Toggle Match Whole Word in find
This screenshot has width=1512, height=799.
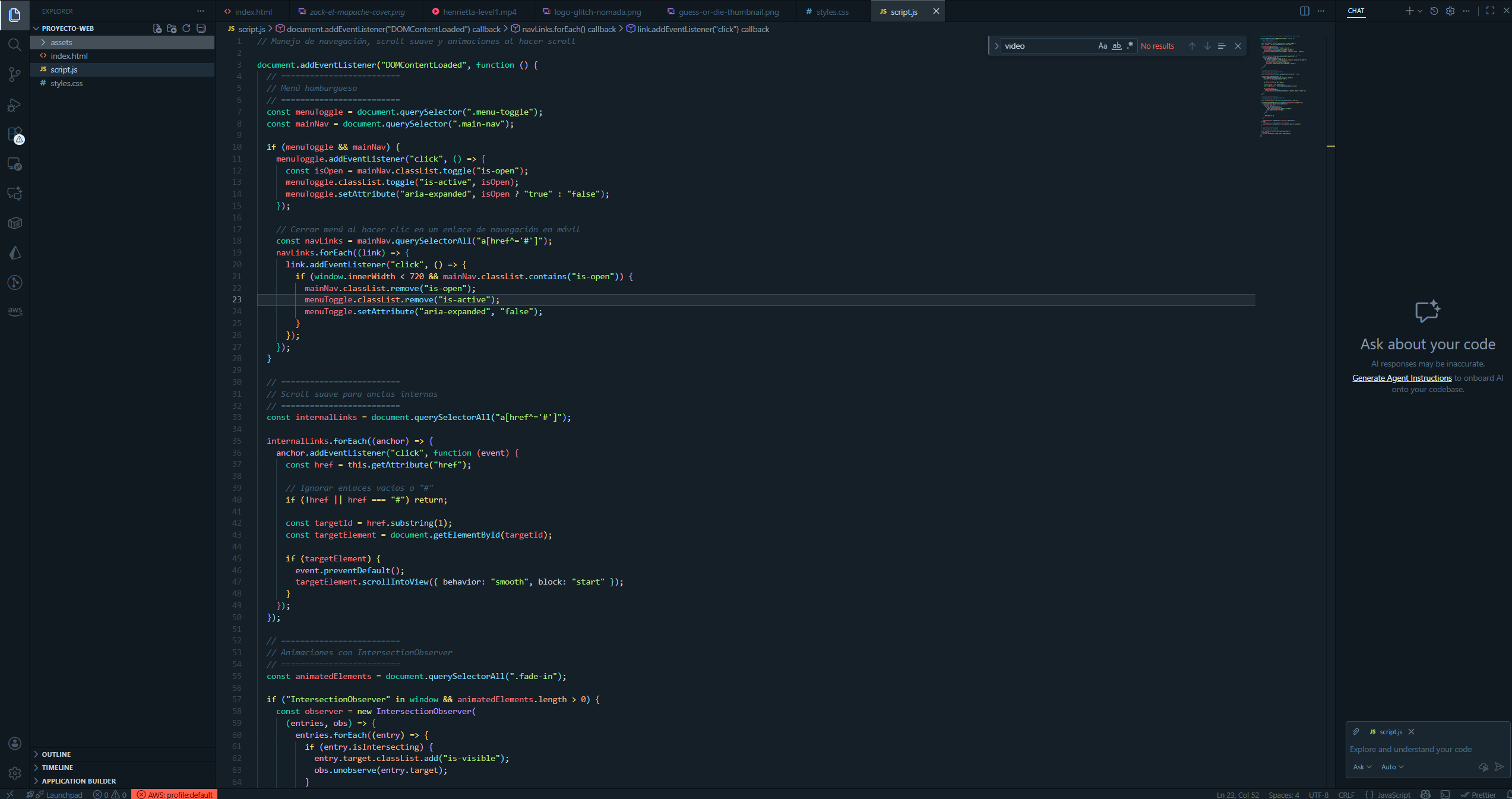1116,46
